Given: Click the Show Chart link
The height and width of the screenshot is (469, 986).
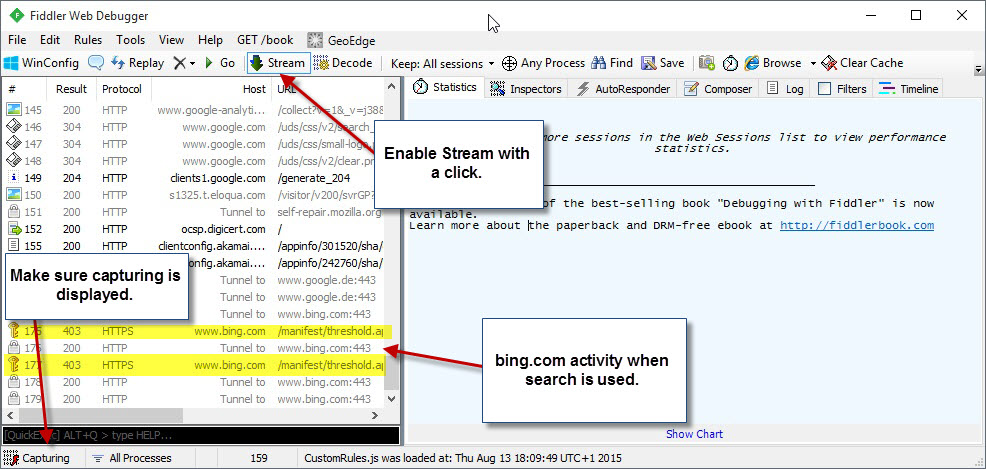Looking at the screenshot, I should [694, 434].
